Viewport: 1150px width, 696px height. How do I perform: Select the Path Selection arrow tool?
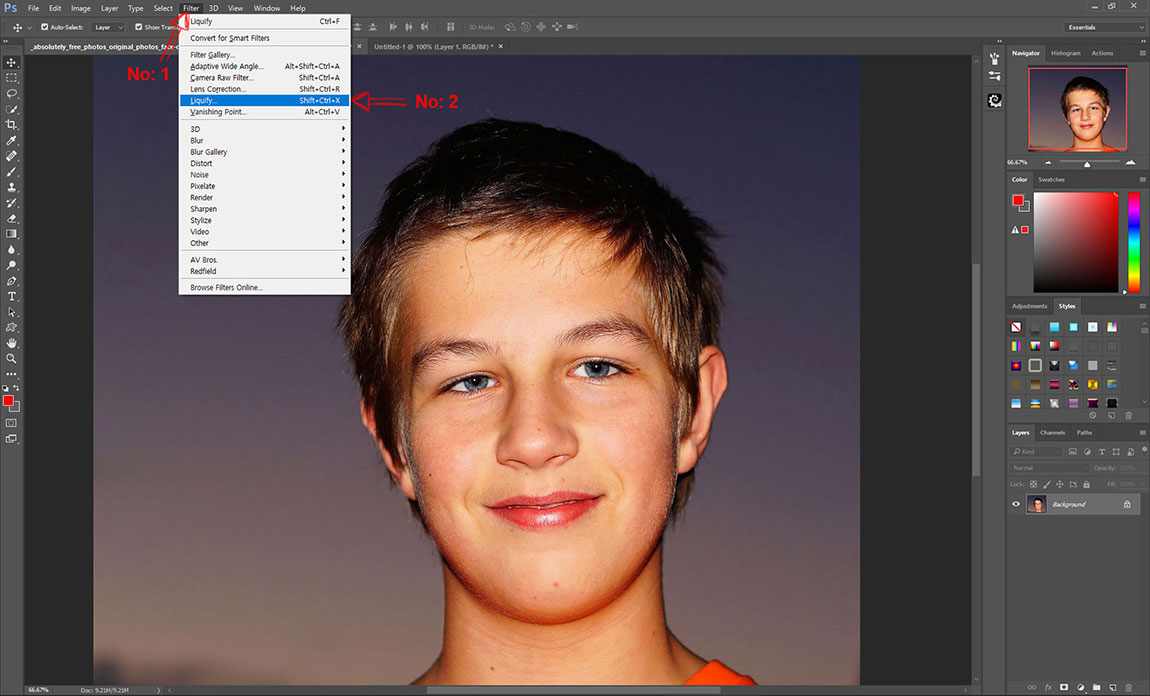(11, 312)
